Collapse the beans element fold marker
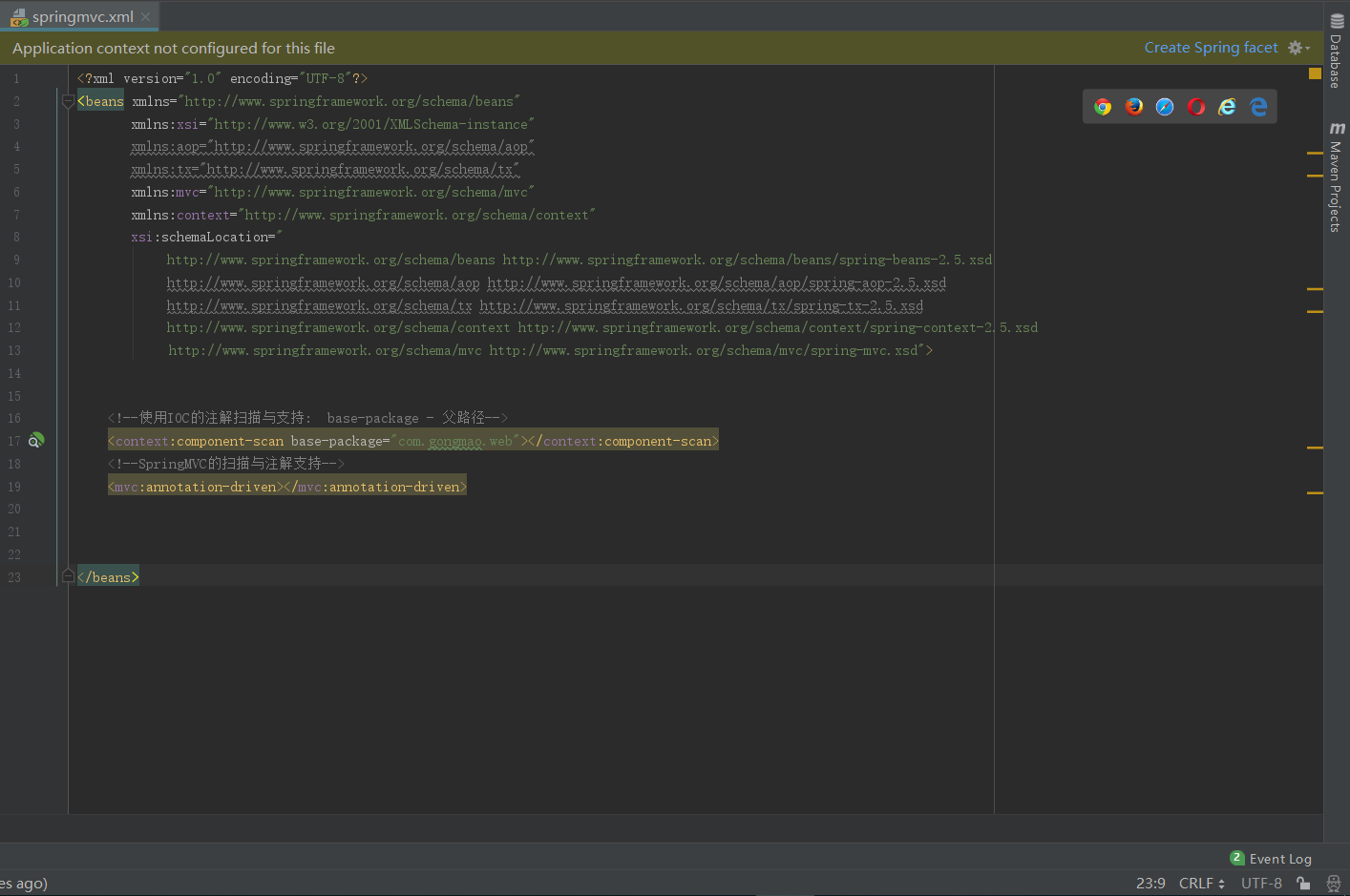1350x896 pixels. pos(68,101)
